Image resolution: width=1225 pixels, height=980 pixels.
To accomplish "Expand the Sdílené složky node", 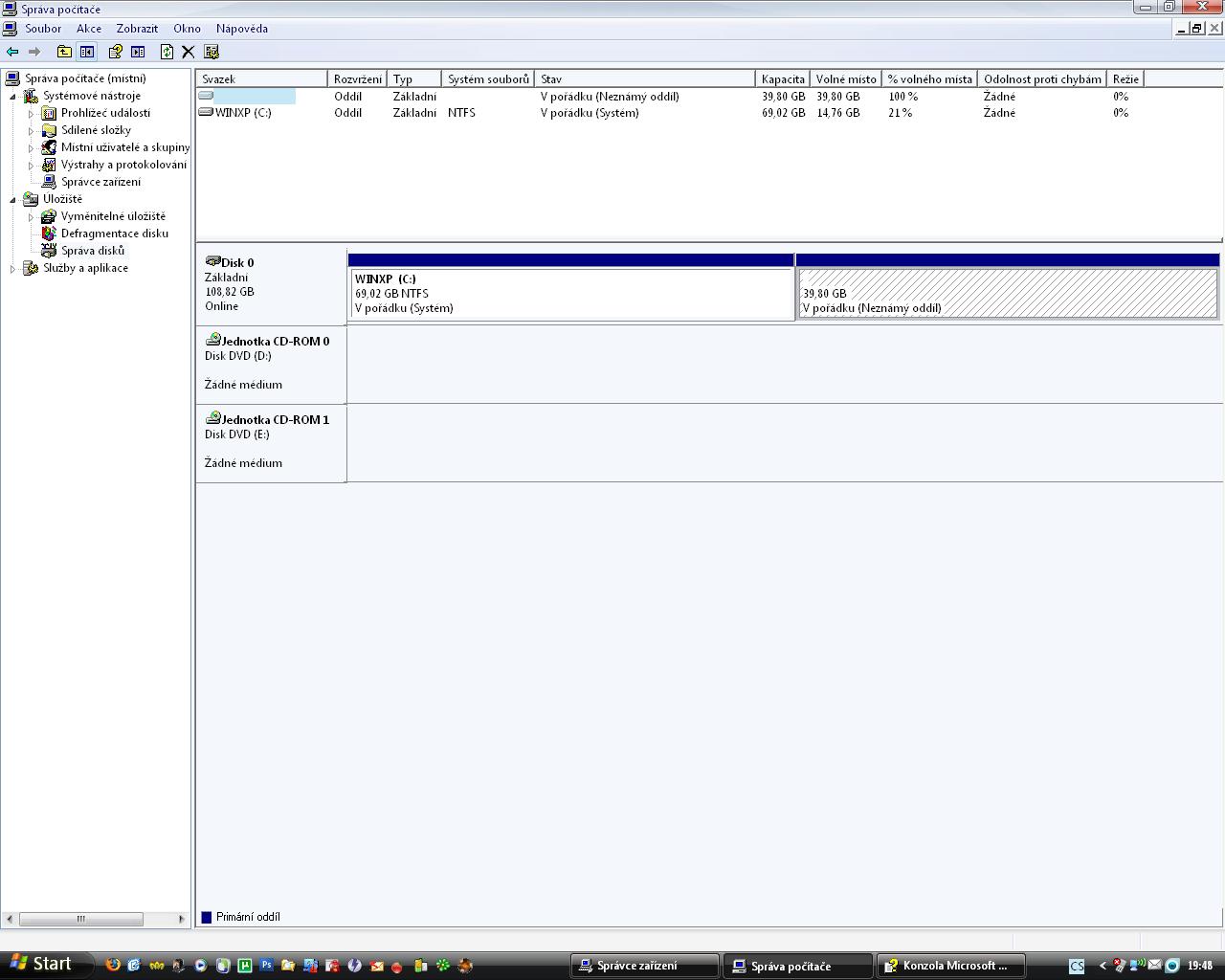I will (31, 131).
